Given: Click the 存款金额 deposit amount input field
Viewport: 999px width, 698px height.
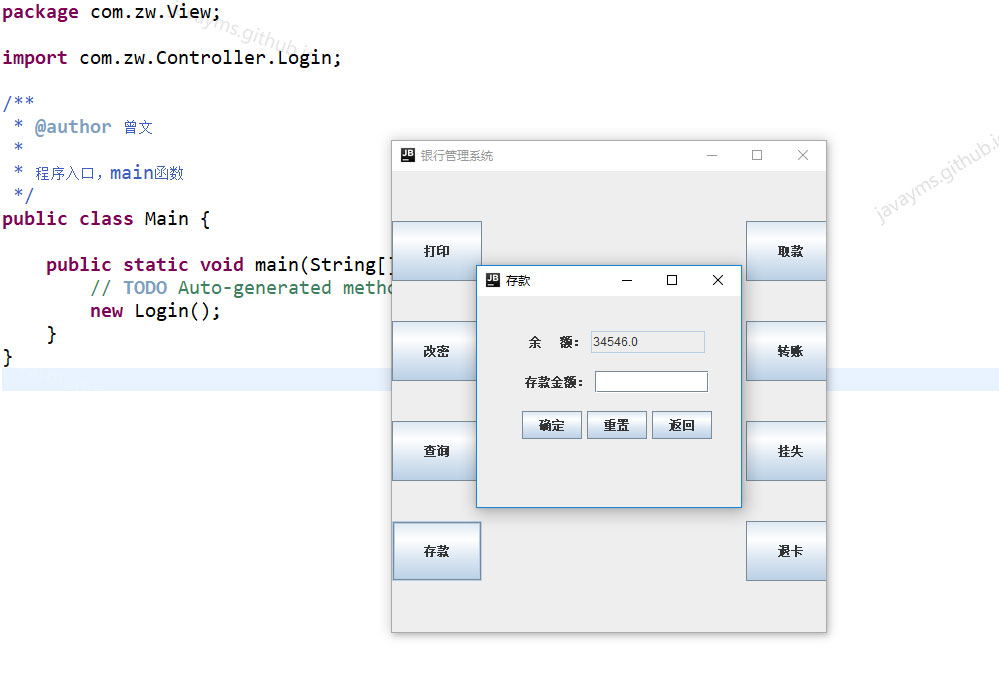Looking at the screenshot, I should click(651, 381).
